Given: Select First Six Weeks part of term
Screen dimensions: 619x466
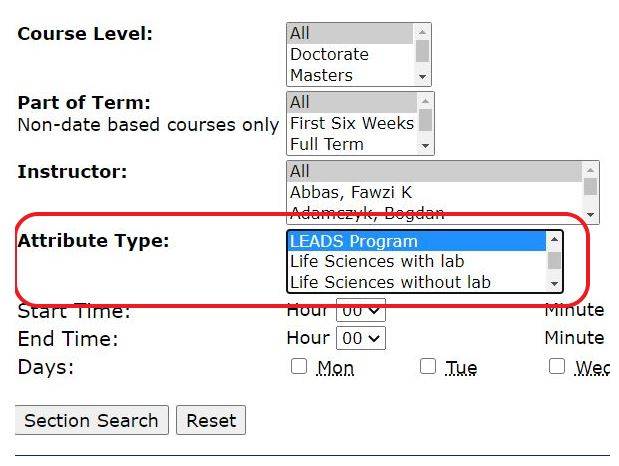Looking at the screenshot, I should (351, 123).
